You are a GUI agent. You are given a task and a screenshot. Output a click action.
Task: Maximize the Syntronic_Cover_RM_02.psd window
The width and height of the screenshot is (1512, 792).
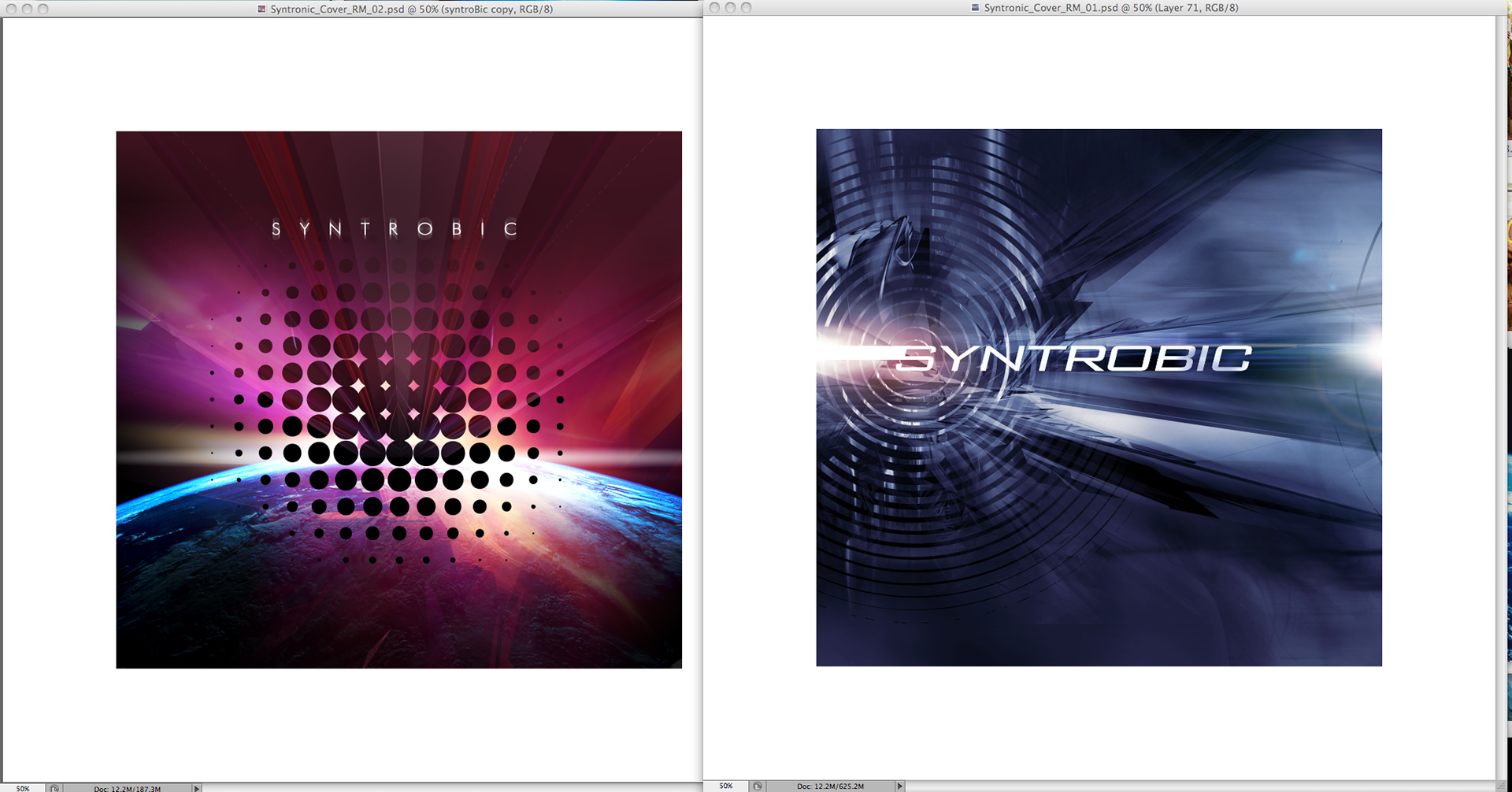click(43, 9)
